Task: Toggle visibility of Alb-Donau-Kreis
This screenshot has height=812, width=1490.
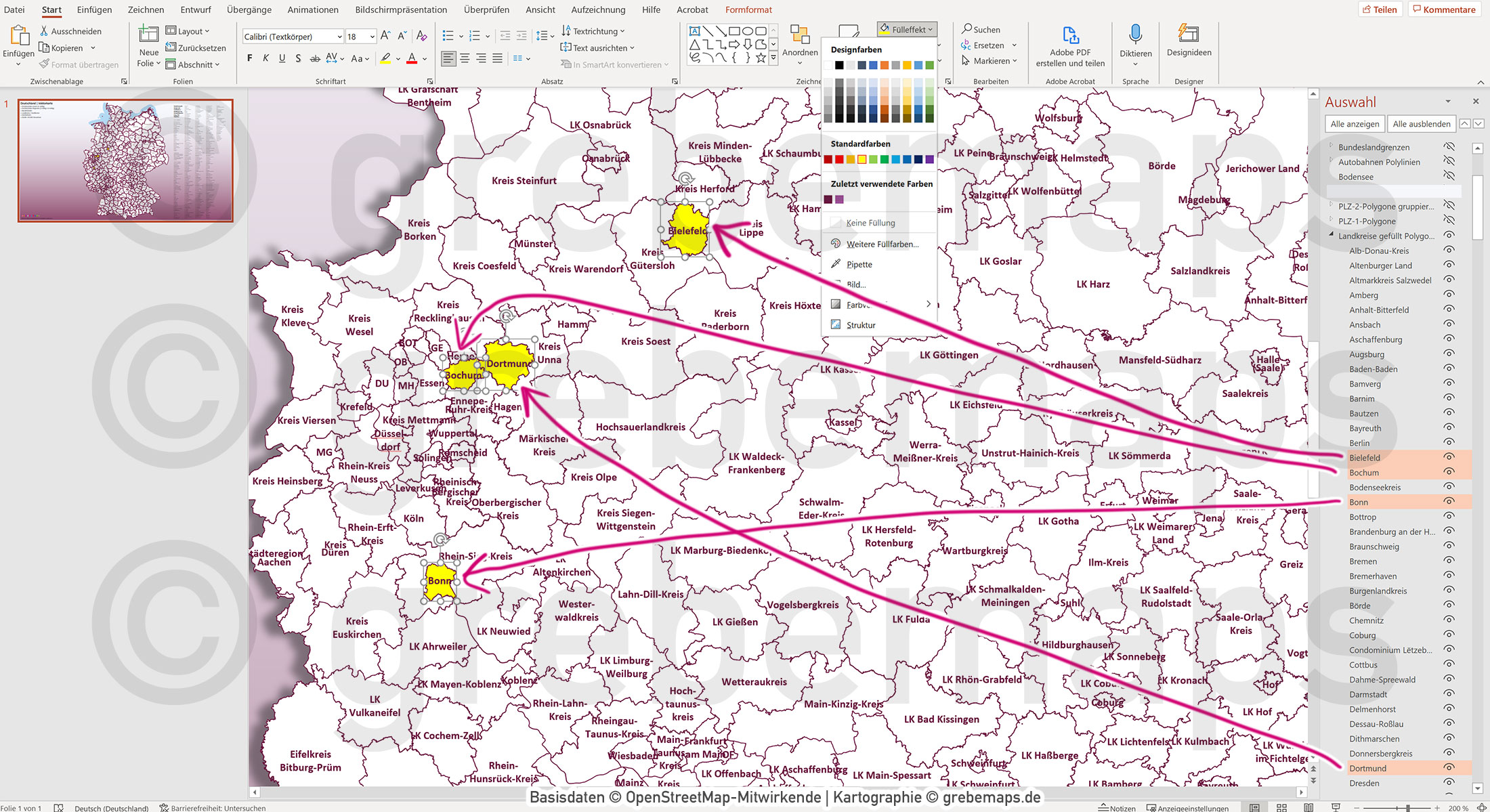Action: 1449,251
